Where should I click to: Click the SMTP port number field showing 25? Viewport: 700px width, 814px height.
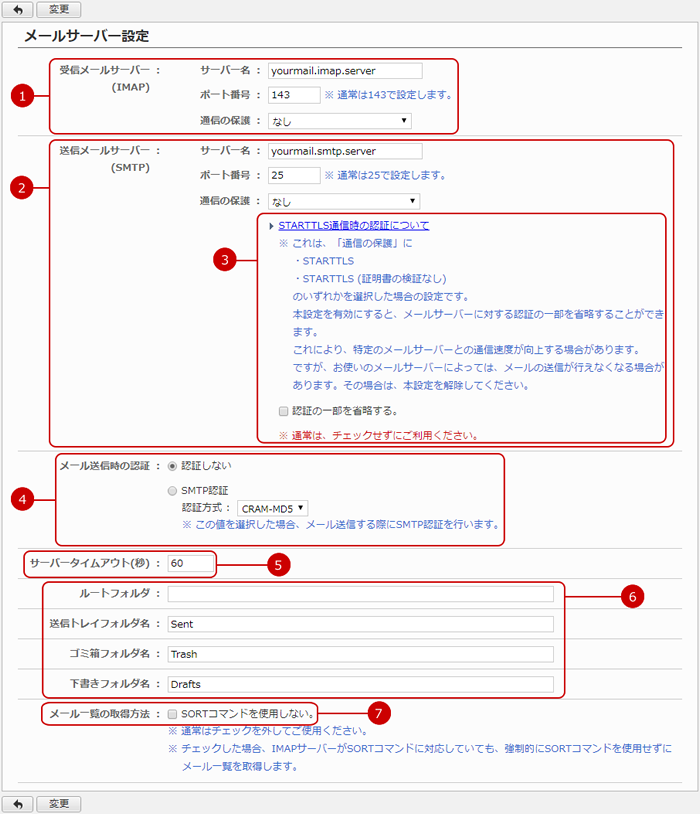294,175
